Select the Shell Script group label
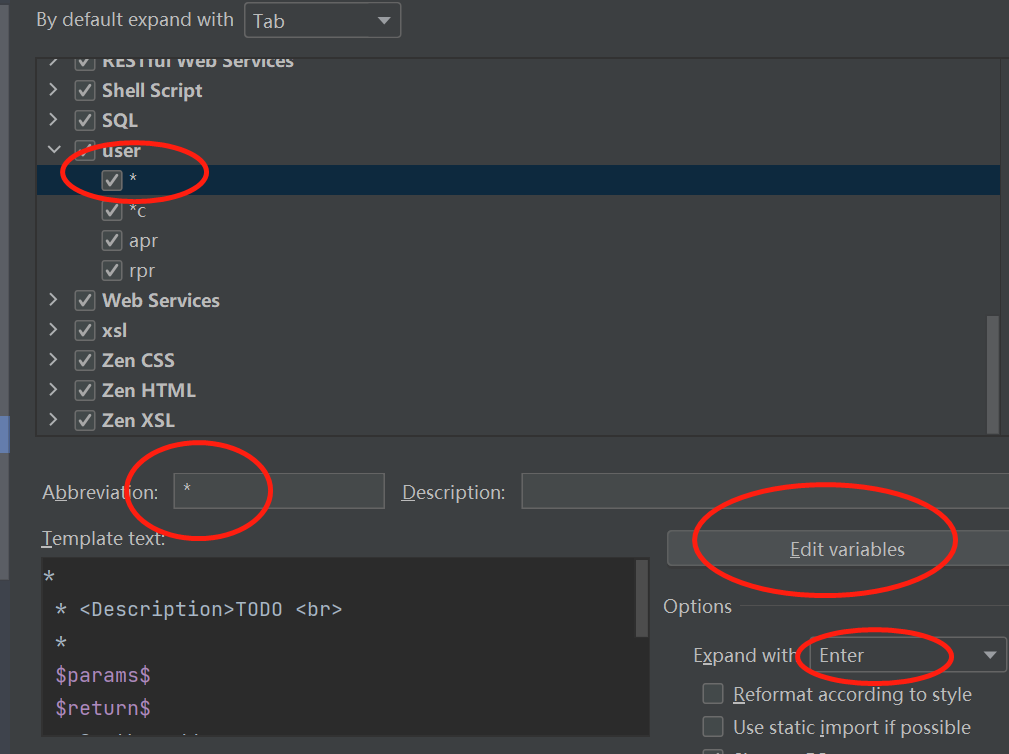The width and height of the screenshot is (1009, 754). tap(152, 91)
